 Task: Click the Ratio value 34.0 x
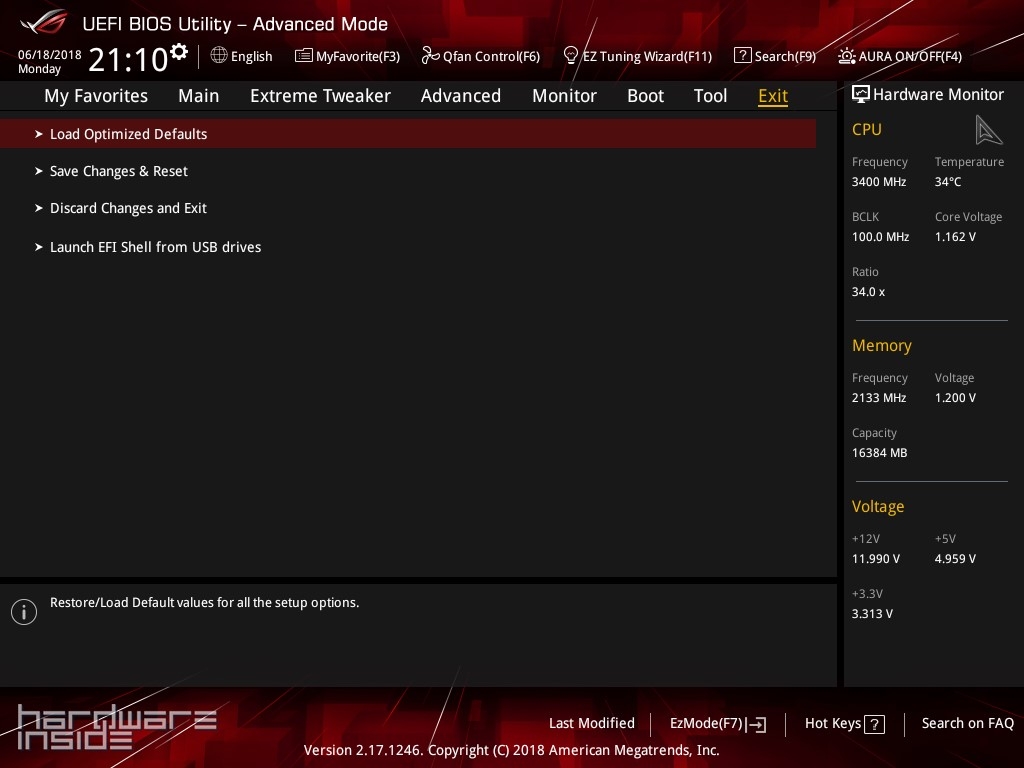pyautogui.click(x=869, y=292)
